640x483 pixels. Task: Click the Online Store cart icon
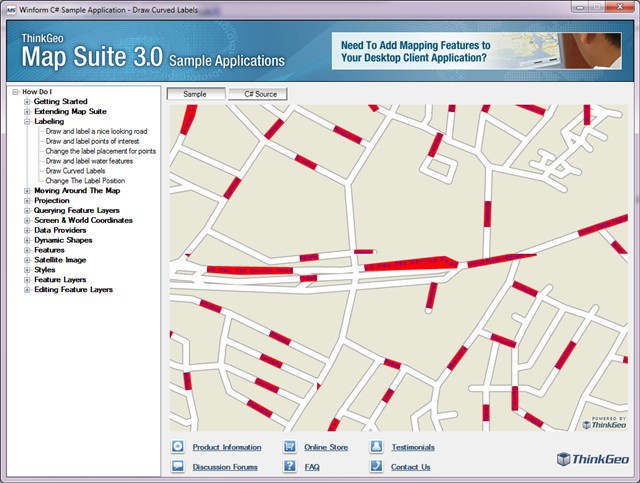[289, 447]
